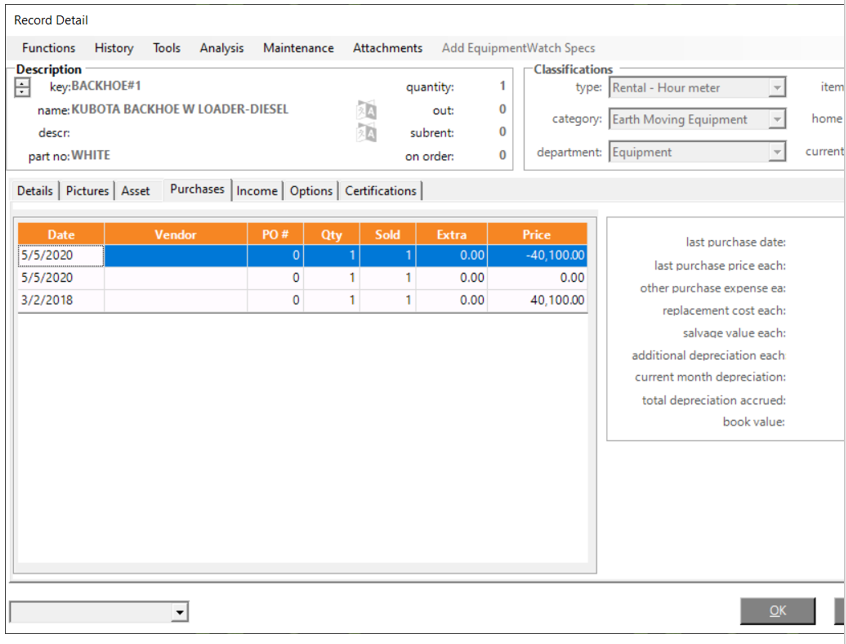The height and width of the screenshot is (644, 846).
Task: Open the Maintenance menu
Action: click(x=298, y=48)
